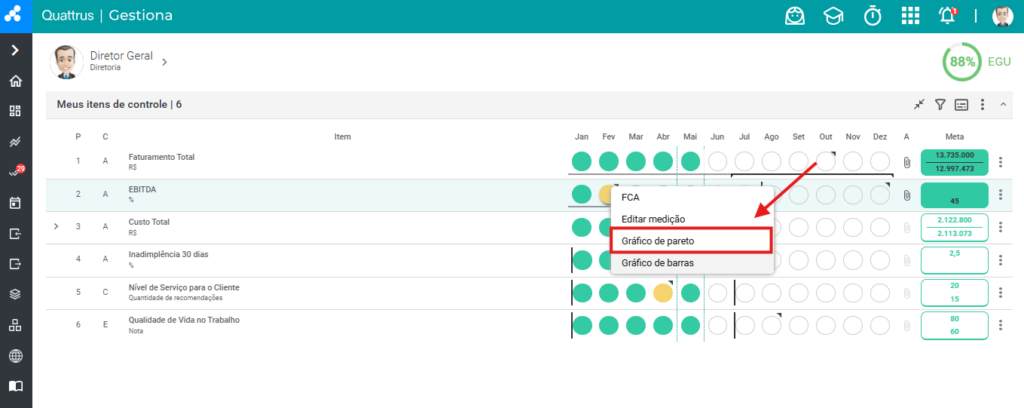Expand the Custo Total row
This screenshot has width=1024, height=408.
click(x=56, y=226)
